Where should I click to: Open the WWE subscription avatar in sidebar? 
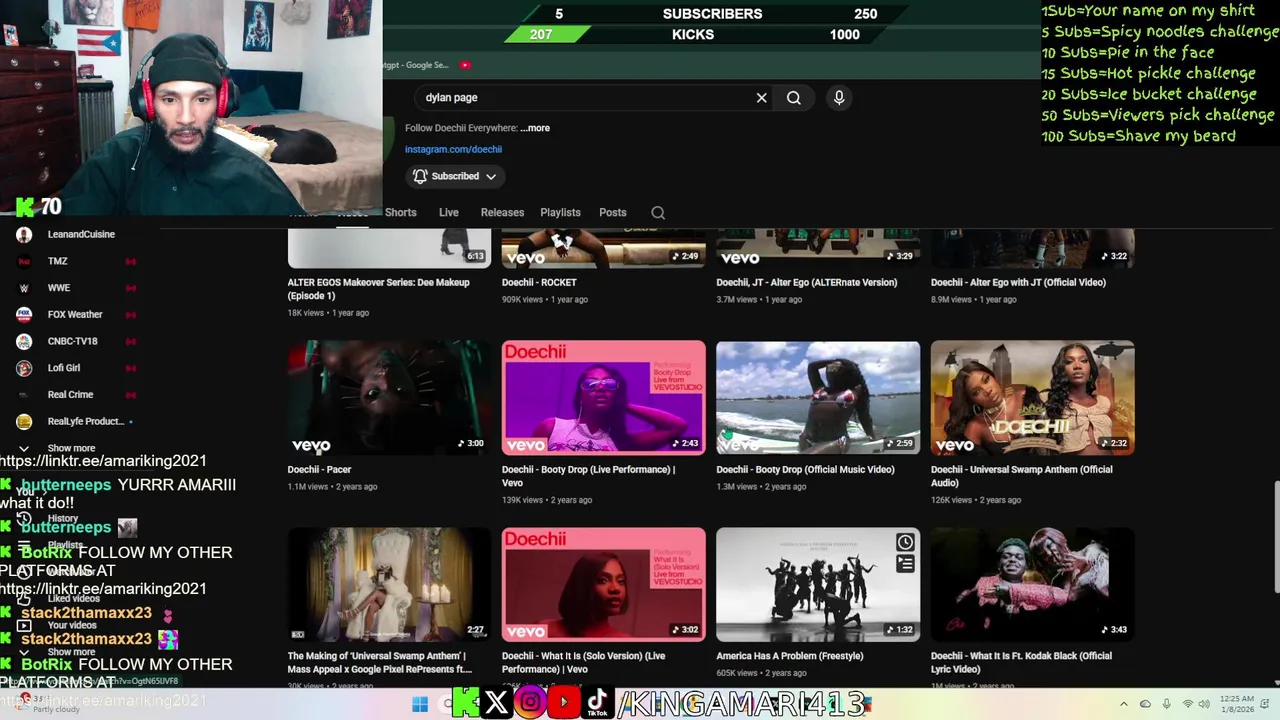[x=24, y=288]
